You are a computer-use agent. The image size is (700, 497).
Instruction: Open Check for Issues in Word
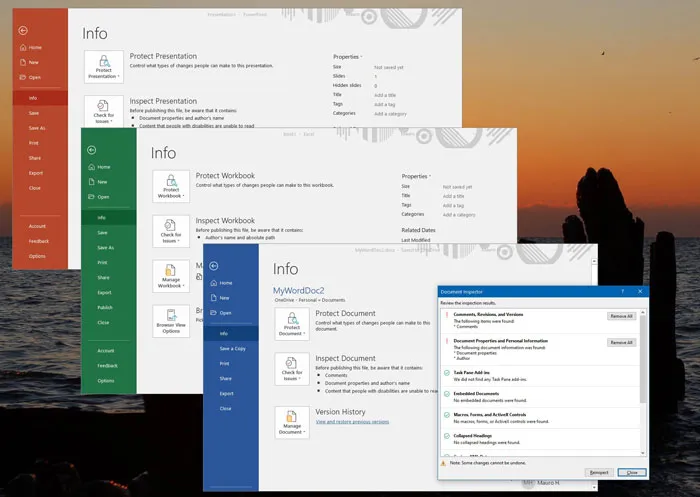292,369
